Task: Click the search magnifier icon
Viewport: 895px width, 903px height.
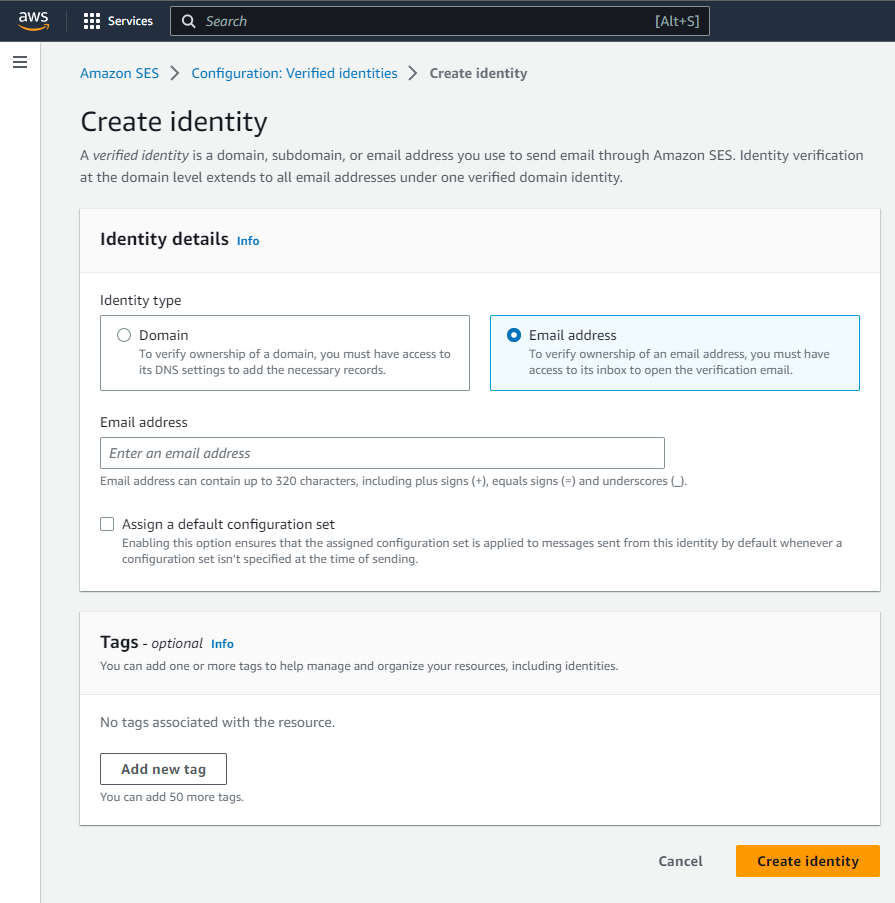Action: pos(188,21)
